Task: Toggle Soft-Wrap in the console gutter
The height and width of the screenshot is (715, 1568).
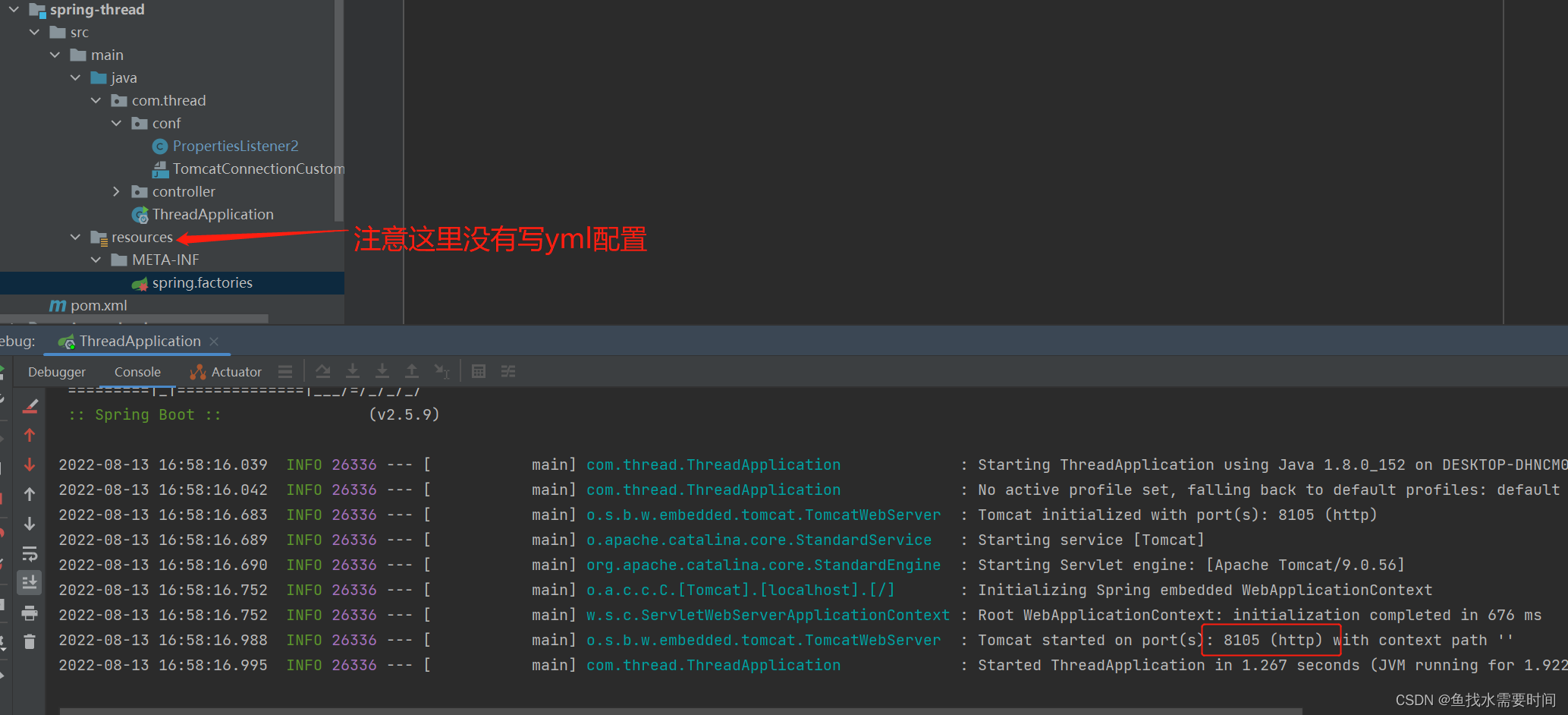Action: [x=30, y=553]
